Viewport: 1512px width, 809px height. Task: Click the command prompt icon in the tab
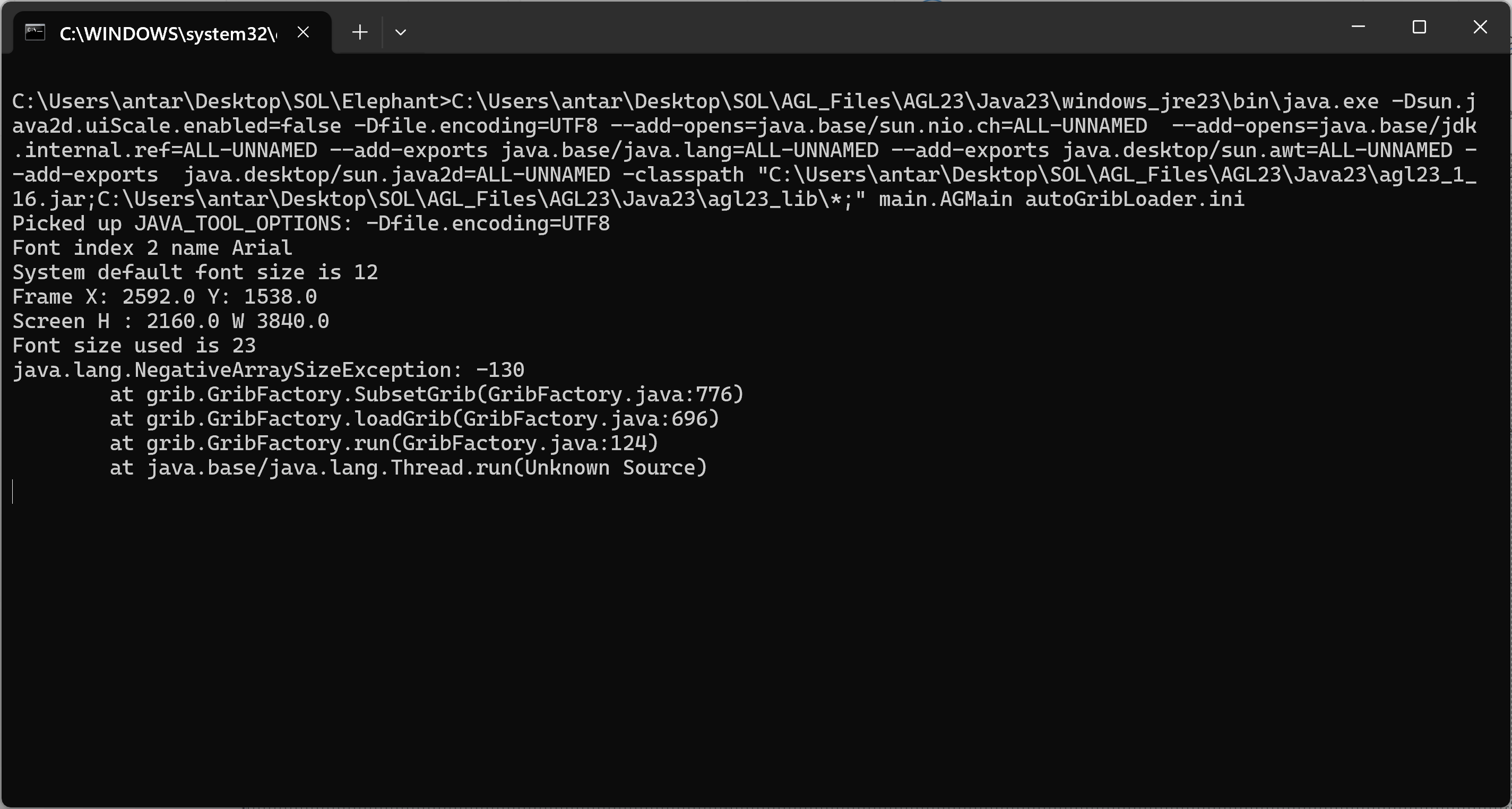tap(35, 32)
